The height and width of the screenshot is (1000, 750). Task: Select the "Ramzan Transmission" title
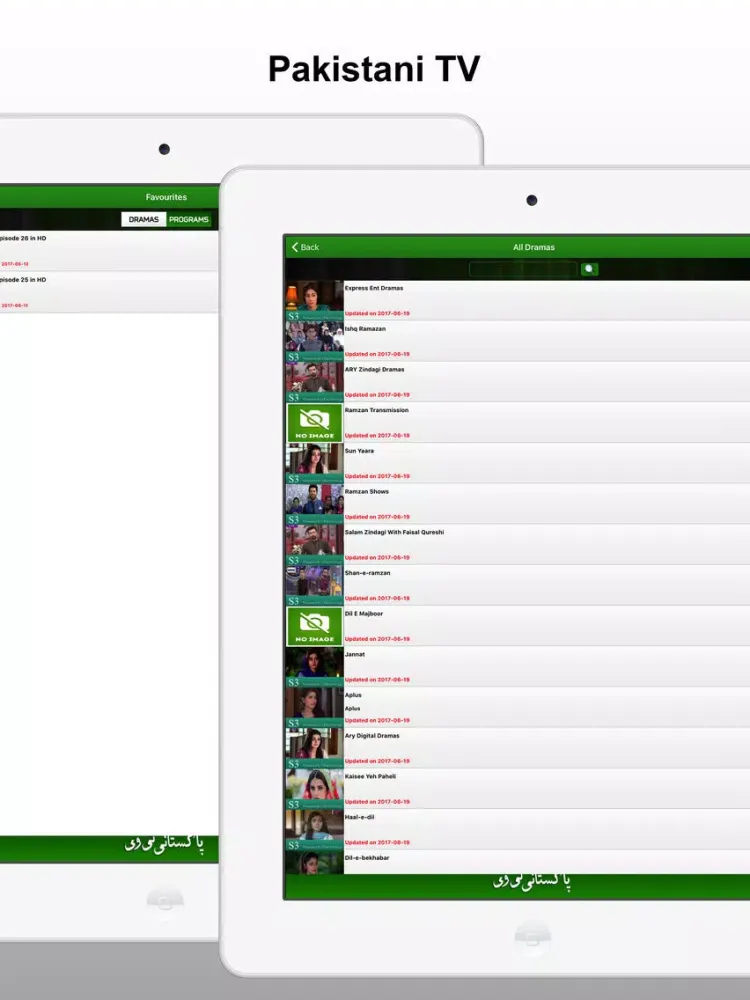point(376,410)
